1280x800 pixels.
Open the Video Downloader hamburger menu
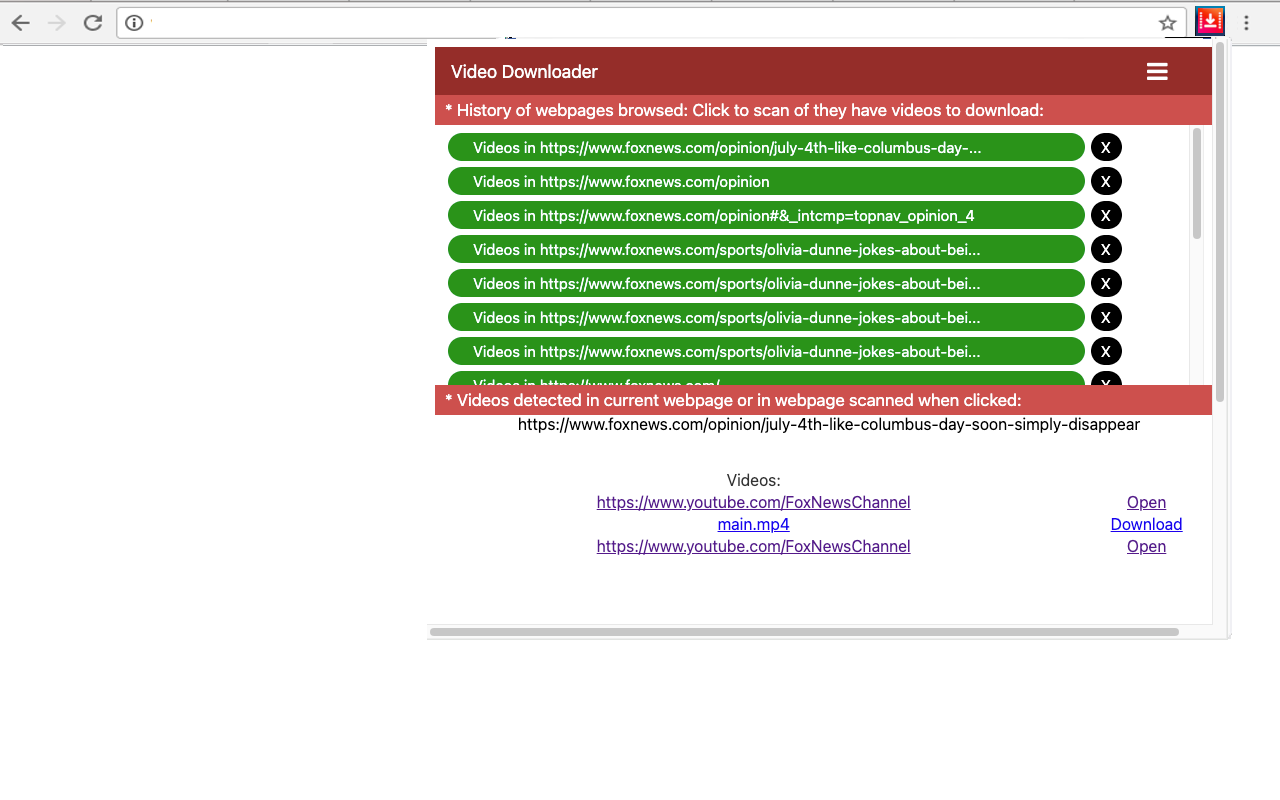click(1157, 71)
